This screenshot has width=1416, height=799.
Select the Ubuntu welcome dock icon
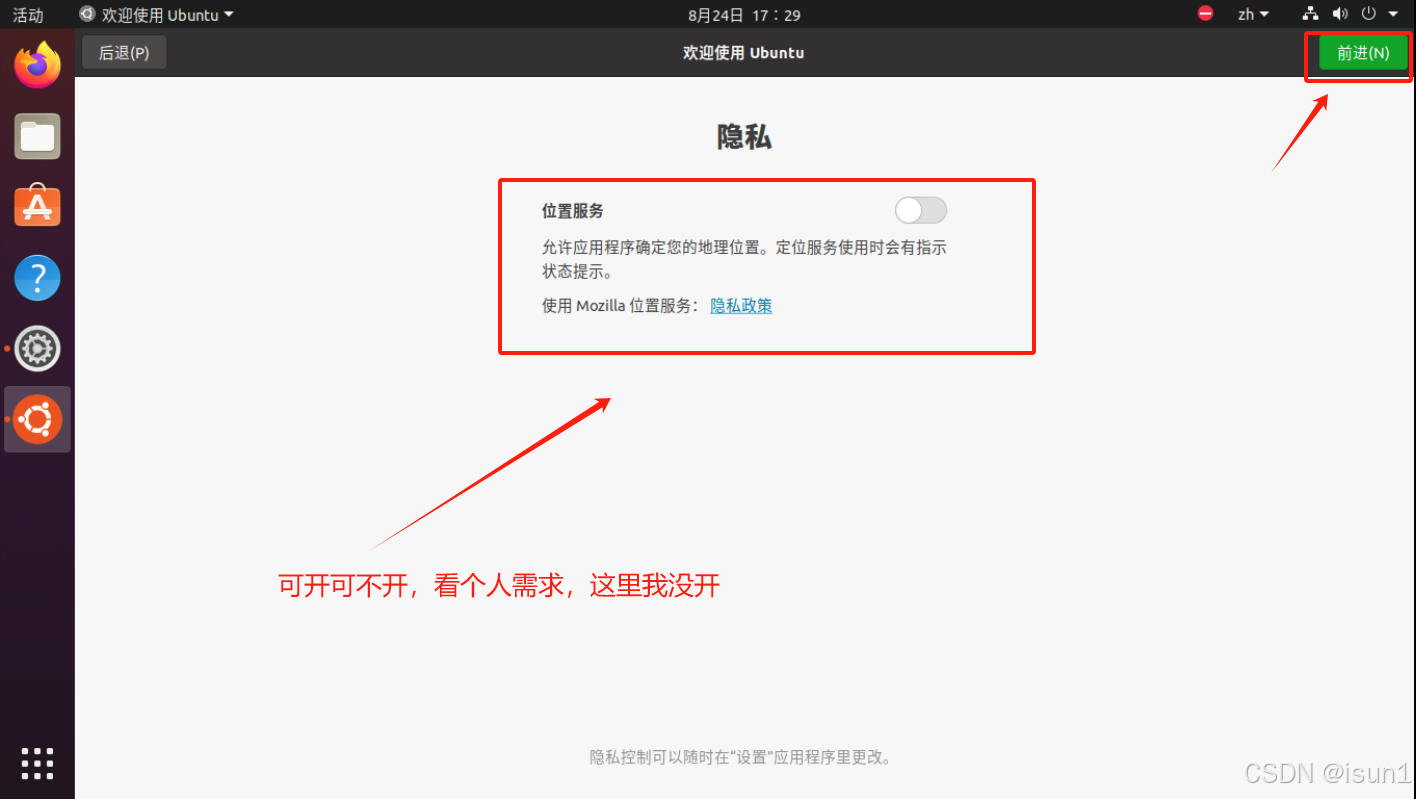tap(37, 419)
